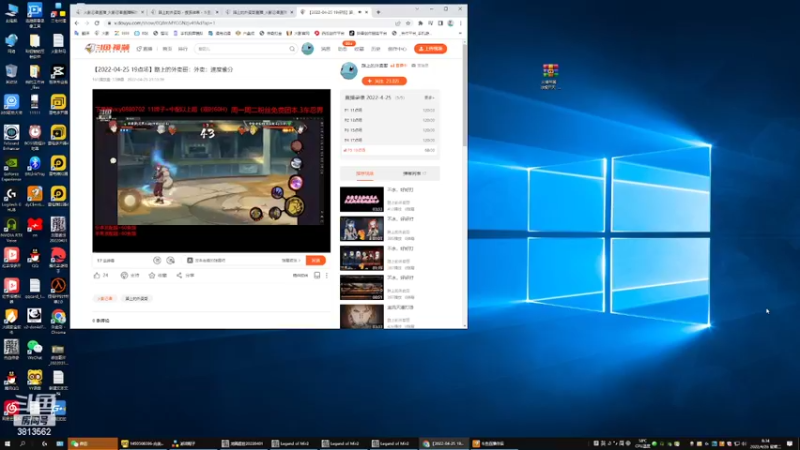Toggle danmaku display in player bar

pyautogui.click(x=157, y=260)
